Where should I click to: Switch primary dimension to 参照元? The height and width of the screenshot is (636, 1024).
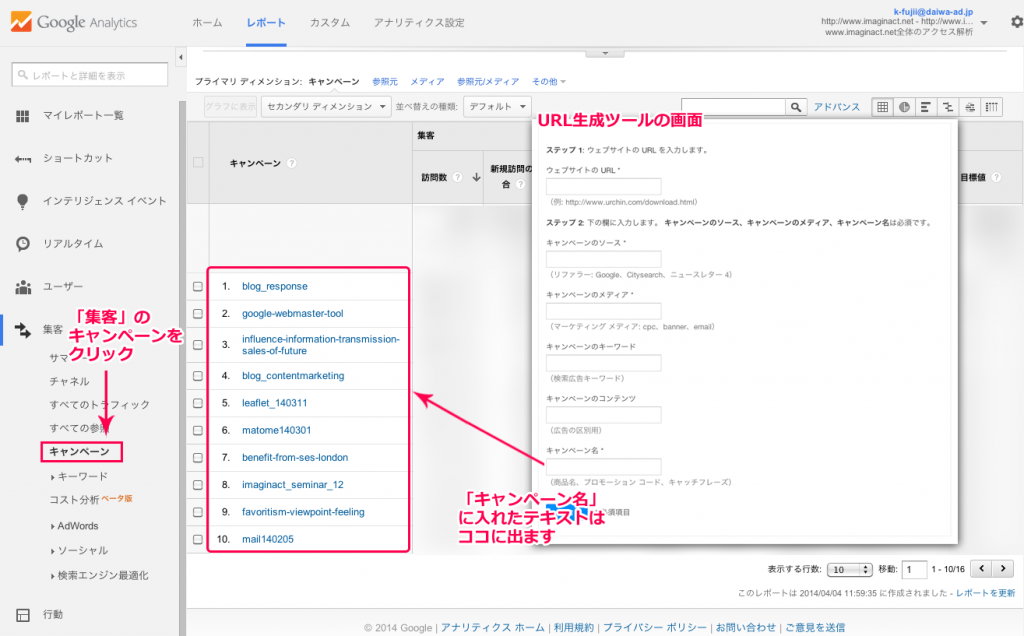point(385,82)
